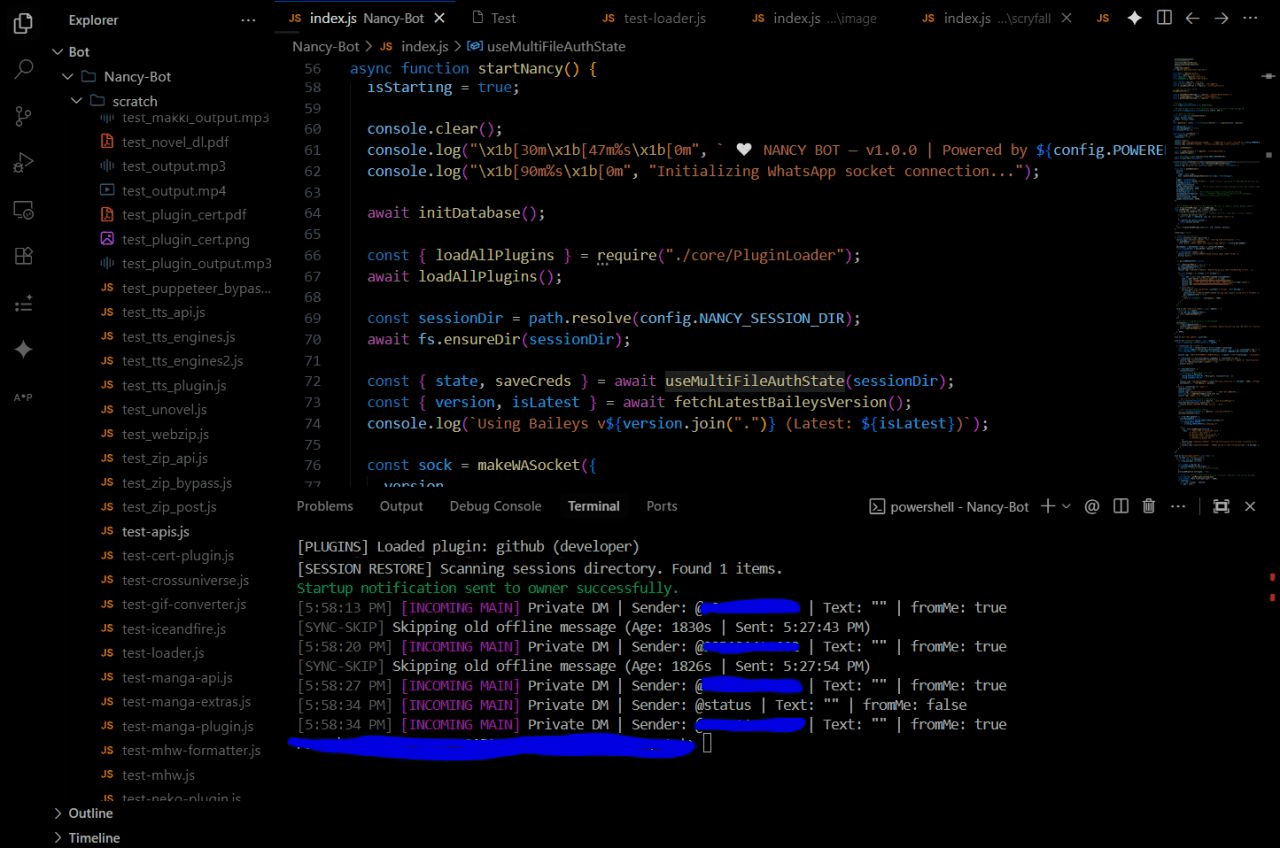Close the index.js Nancy-Bot editor tab
1280x848 pixels.
tap(441, 18)
